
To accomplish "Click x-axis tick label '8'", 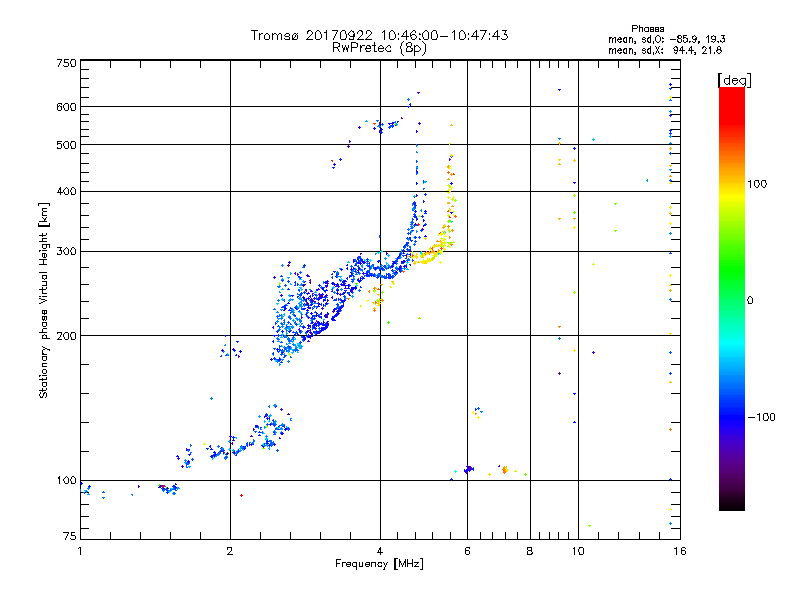I will click(x=530, y=551).
